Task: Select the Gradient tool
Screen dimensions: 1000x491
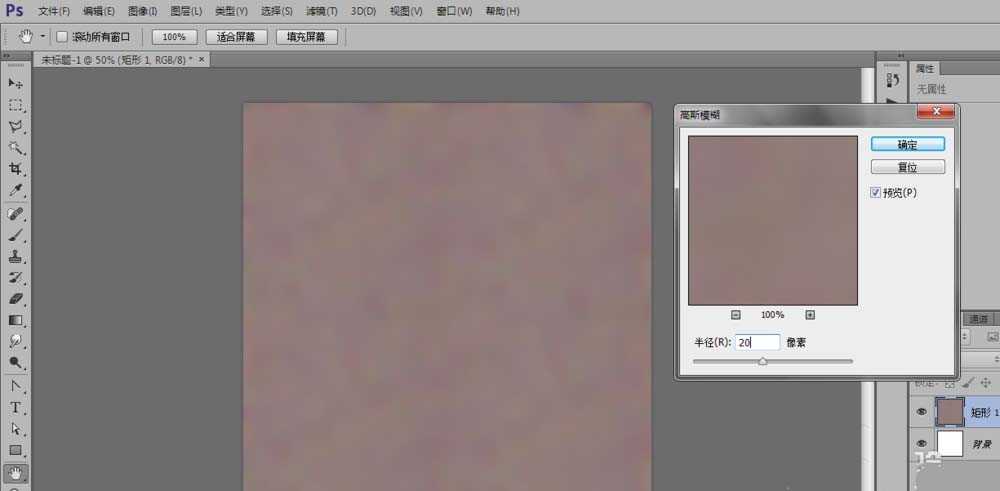Action: pyautogui.click(x=16, y=320)
